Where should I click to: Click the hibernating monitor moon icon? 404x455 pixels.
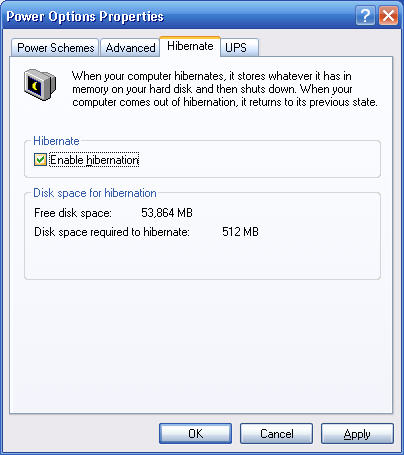pos(40,84)
